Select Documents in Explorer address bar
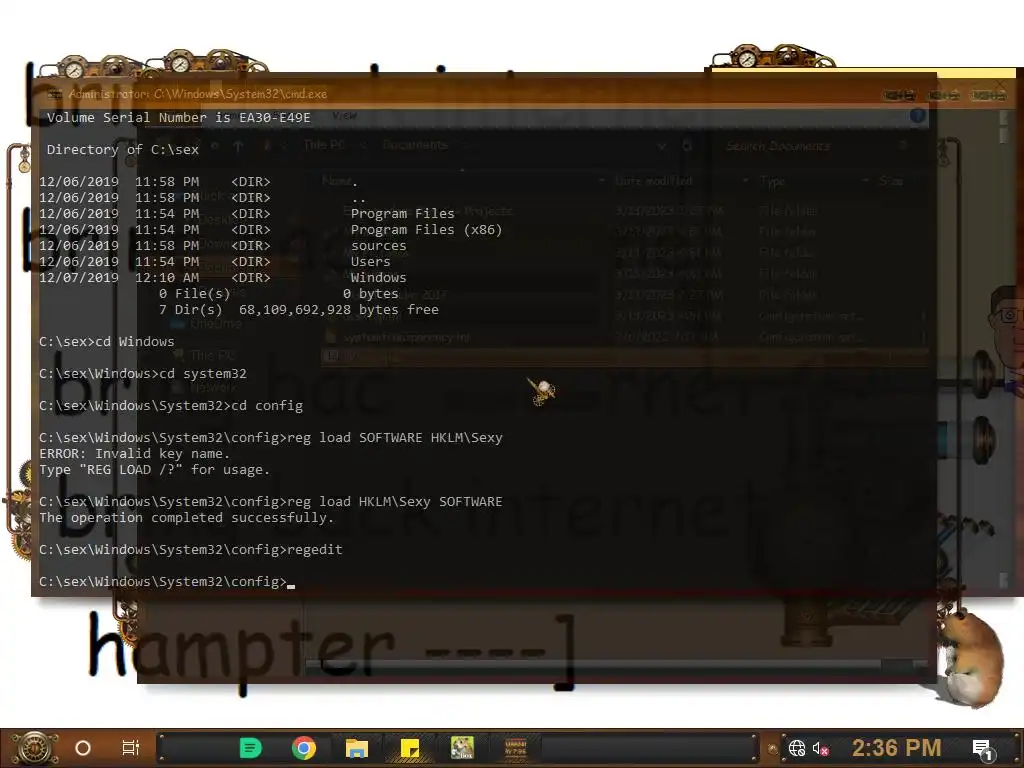The image size is (1024, 768). pos(415,145)
